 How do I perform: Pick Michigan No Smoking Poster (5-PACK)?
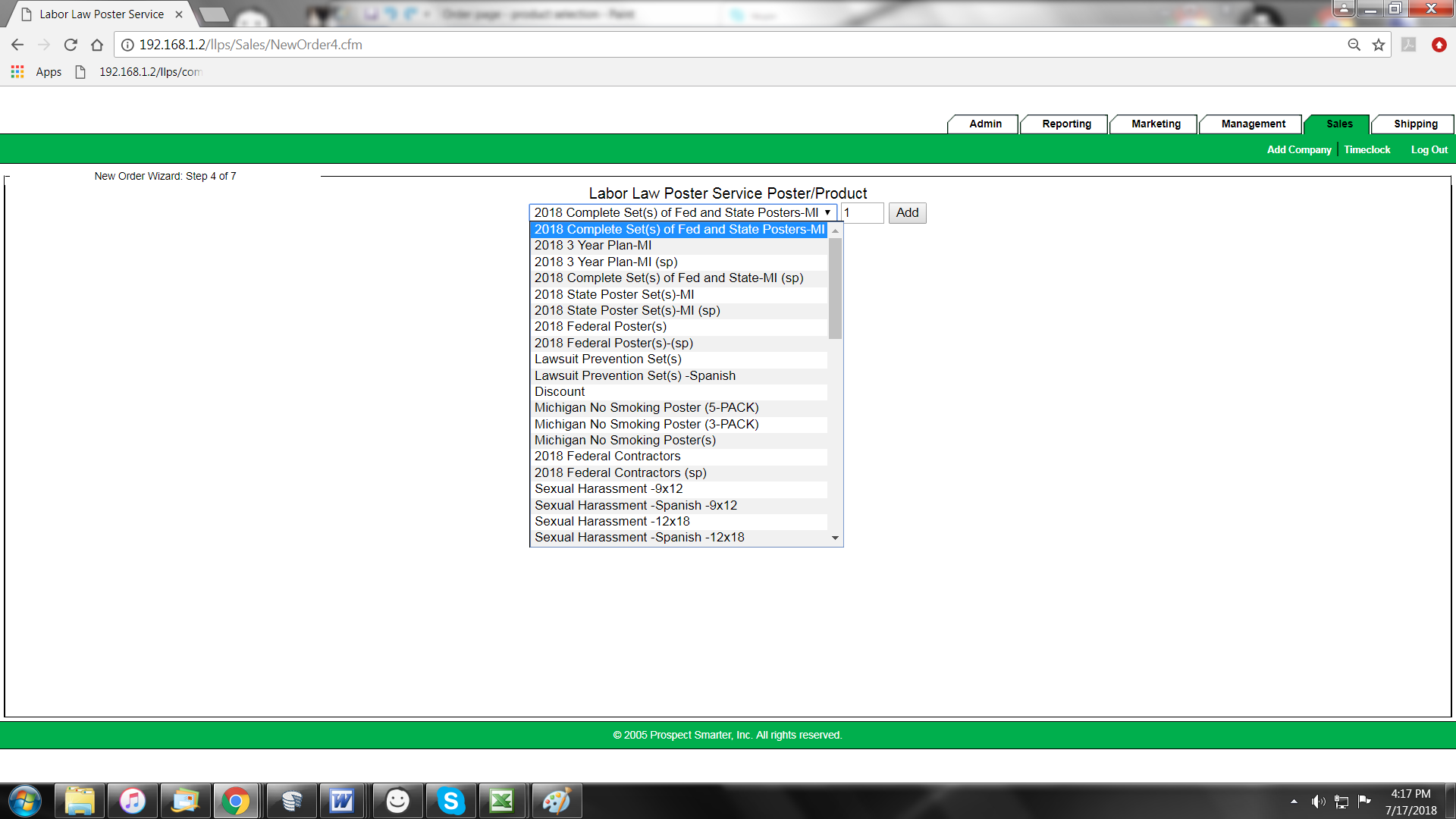[x=646, y=408]
